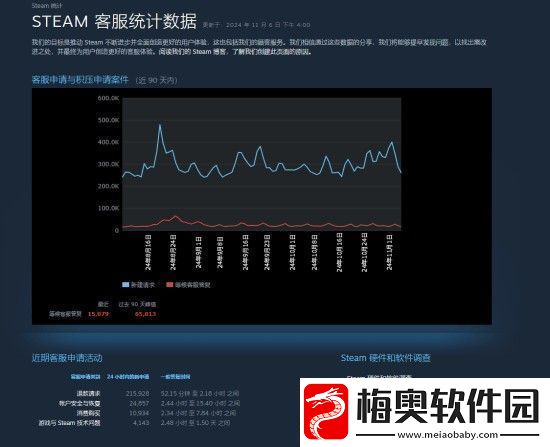Click the '退款请求' row label
Screen dimensions: 550x447
[89, 394]
